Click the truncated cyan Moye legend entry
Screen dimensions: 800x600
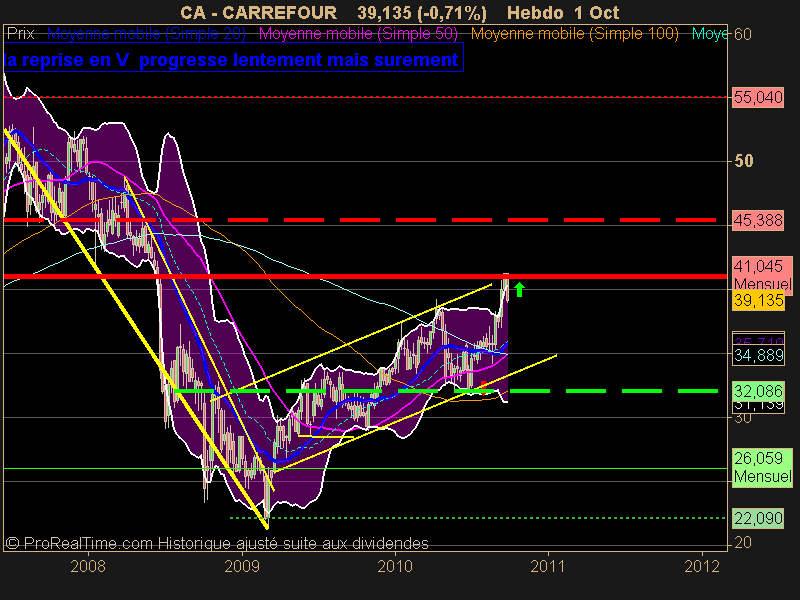click(709, 34)
